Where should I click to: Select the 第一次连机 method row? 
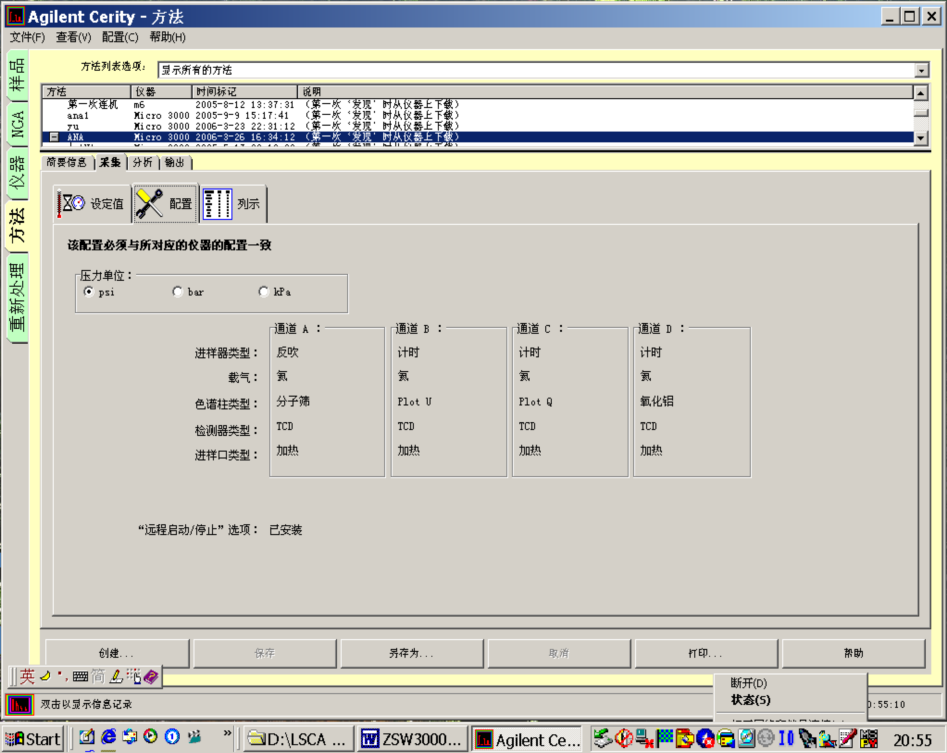click(x=477, y=104)
